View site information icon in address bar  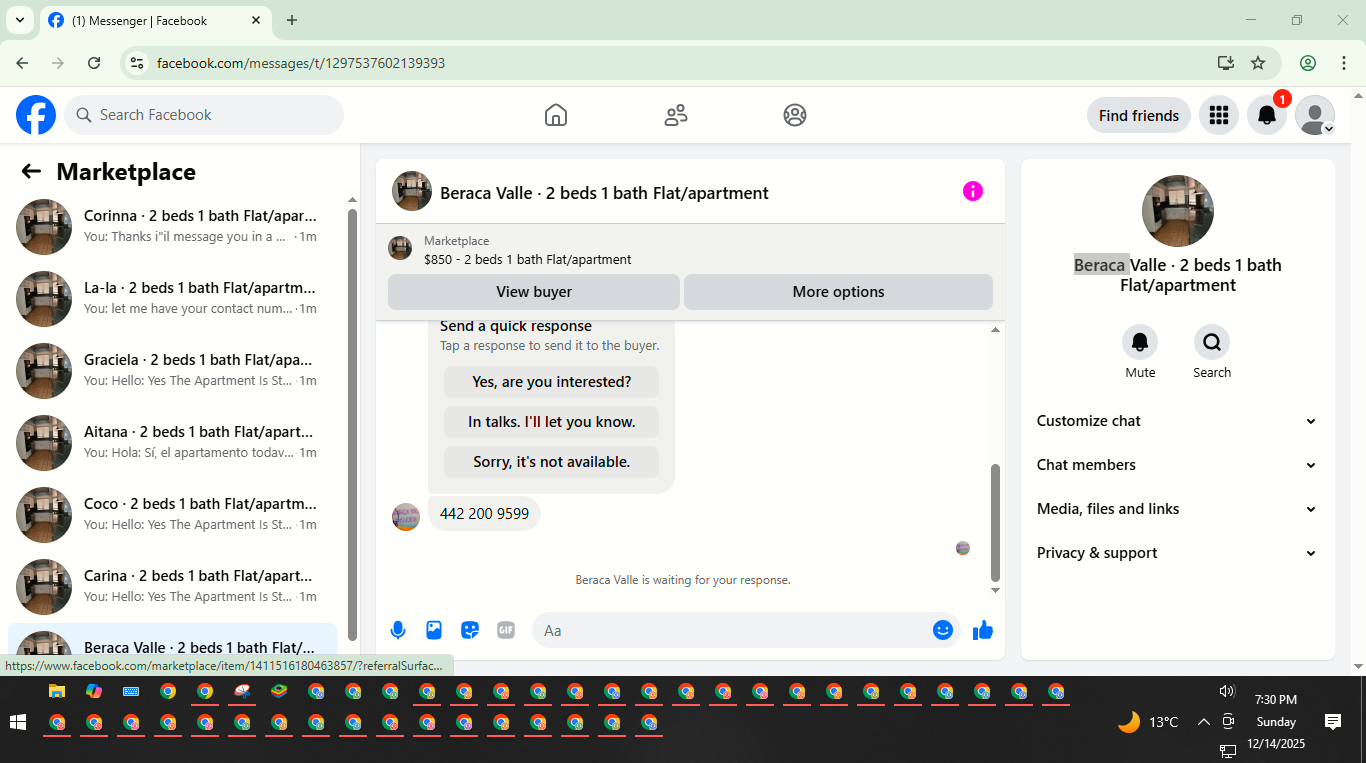138,63
